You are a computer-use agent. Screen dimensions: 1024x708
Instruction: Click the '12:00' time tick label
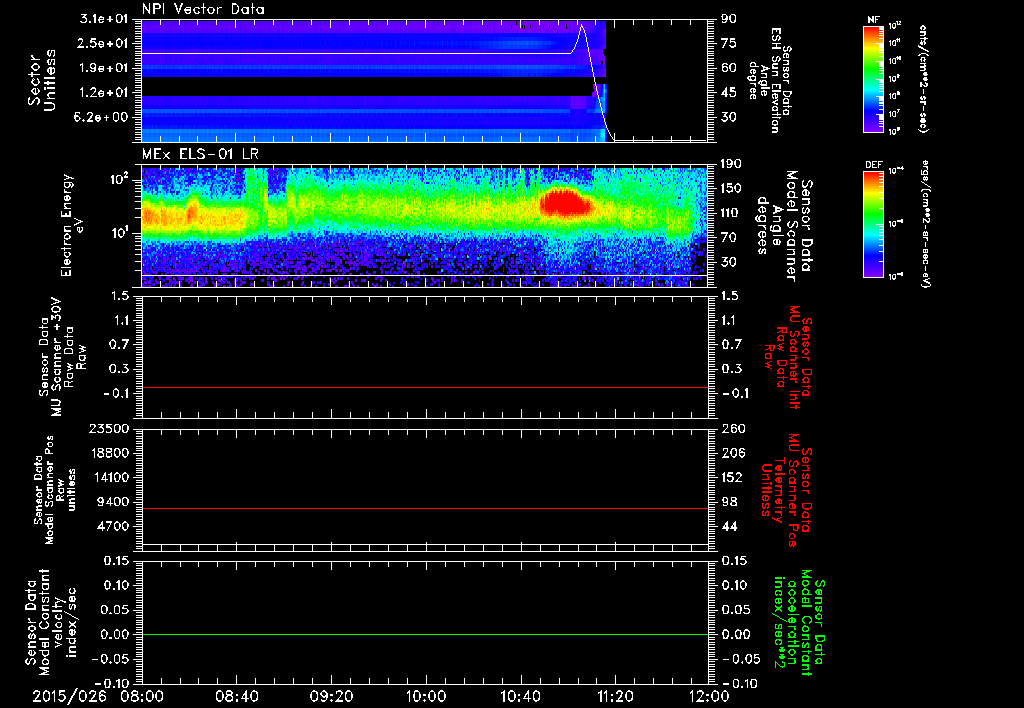709,697
